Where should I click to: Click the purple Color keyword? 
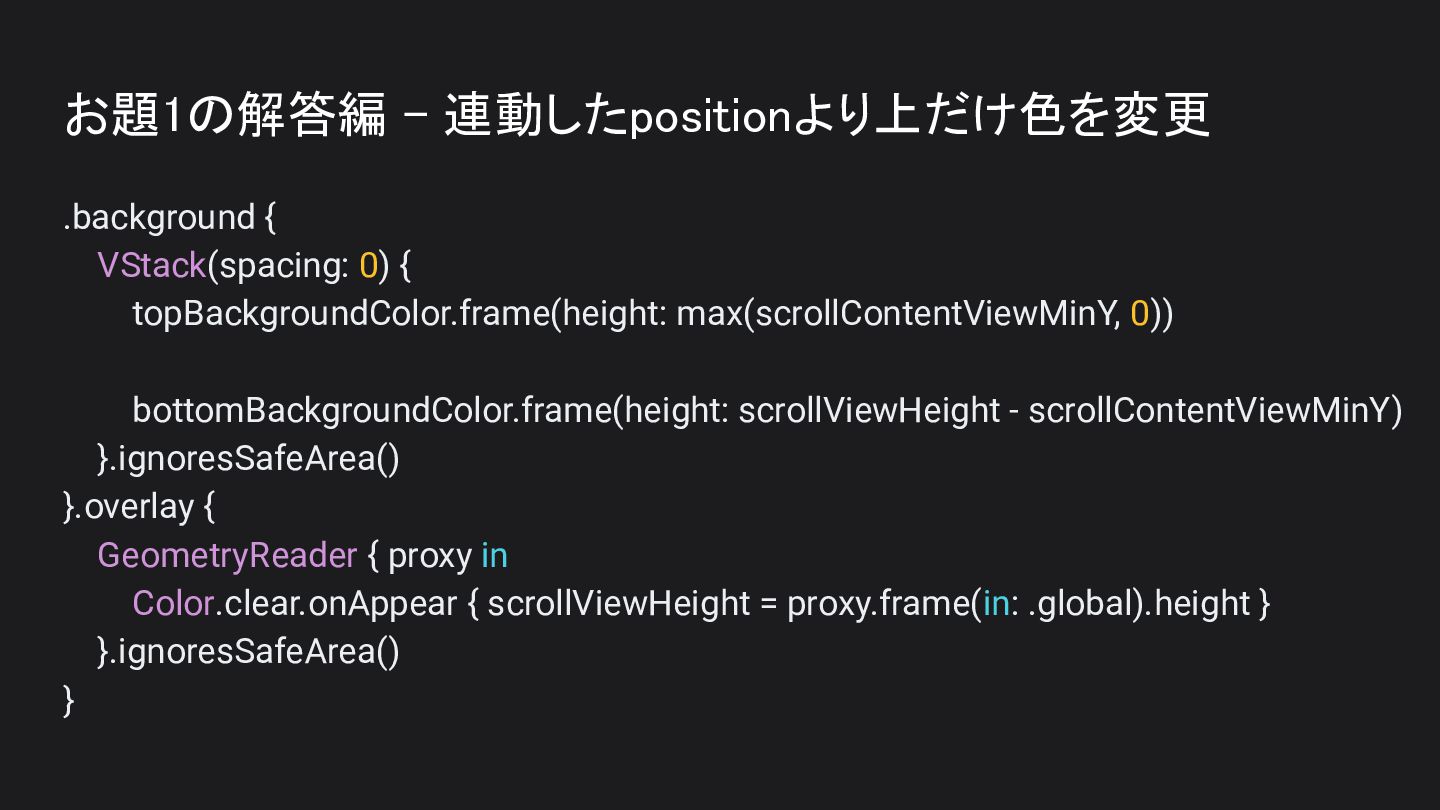click(x=173, y=603)
